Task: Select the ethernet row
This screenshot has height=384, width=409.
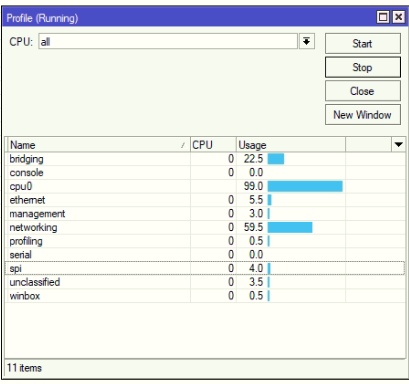Action: click(205, 200)
